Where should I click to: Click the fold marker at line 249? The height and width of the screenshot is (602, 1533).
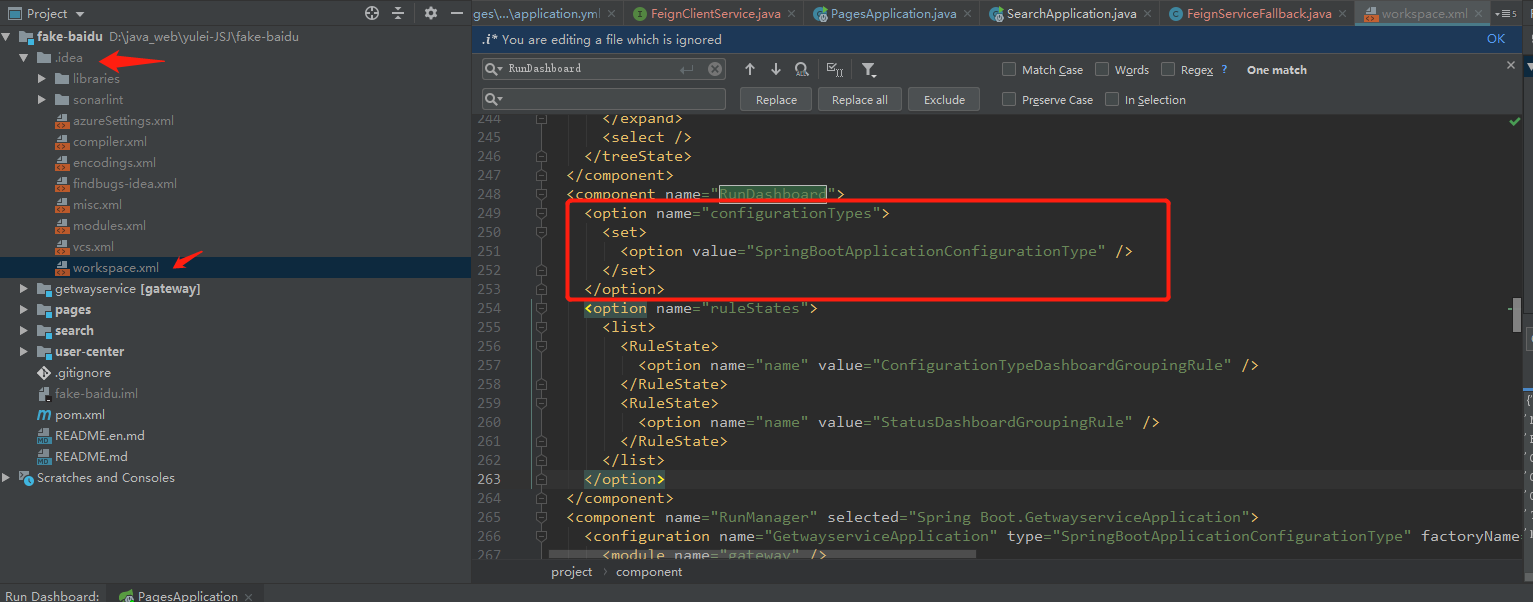(x=541, y=213)
